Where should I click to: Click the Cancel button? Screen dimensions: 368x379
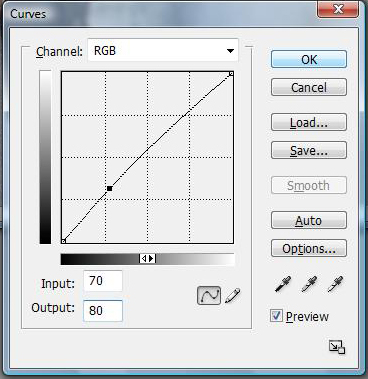[309, 88]
